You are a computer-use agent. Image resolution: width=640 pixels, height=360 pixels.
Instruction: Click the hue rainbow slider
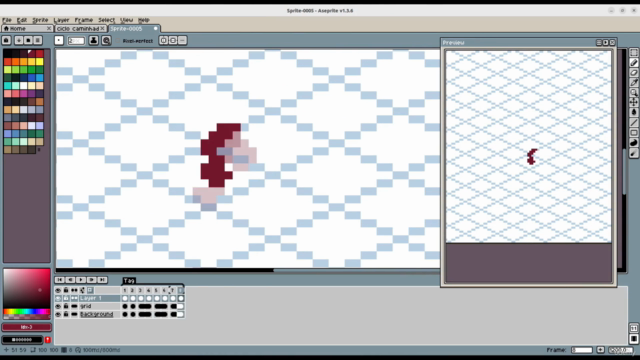point(27,312)
